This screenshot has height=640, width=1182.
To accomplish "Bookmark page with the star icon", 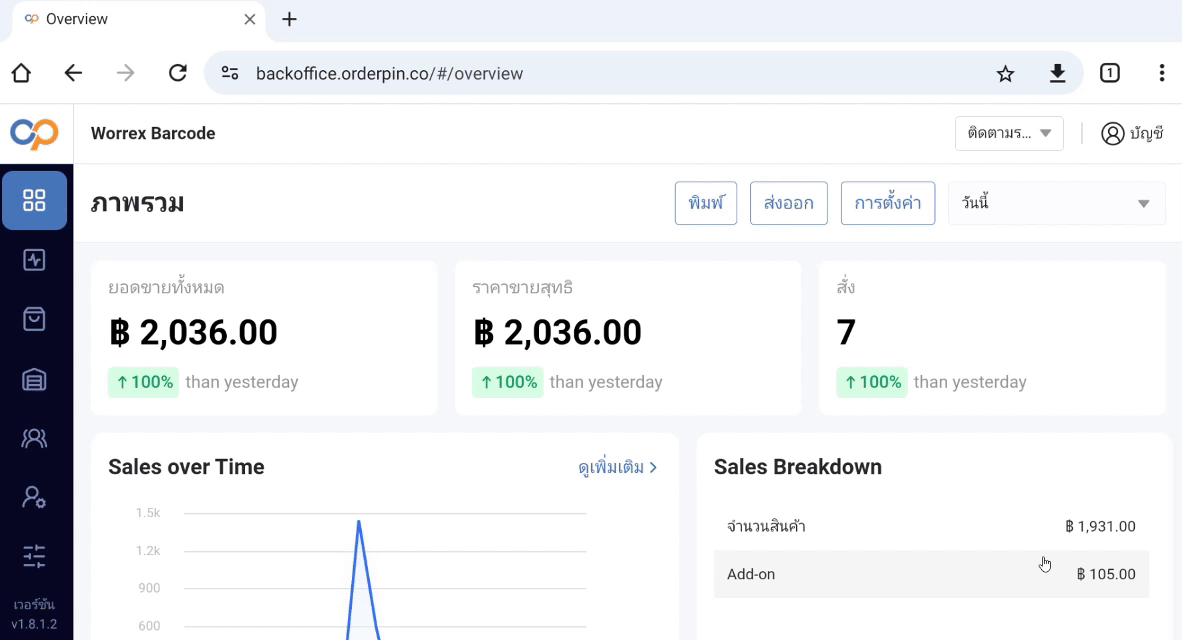I will coord(1005,73).
